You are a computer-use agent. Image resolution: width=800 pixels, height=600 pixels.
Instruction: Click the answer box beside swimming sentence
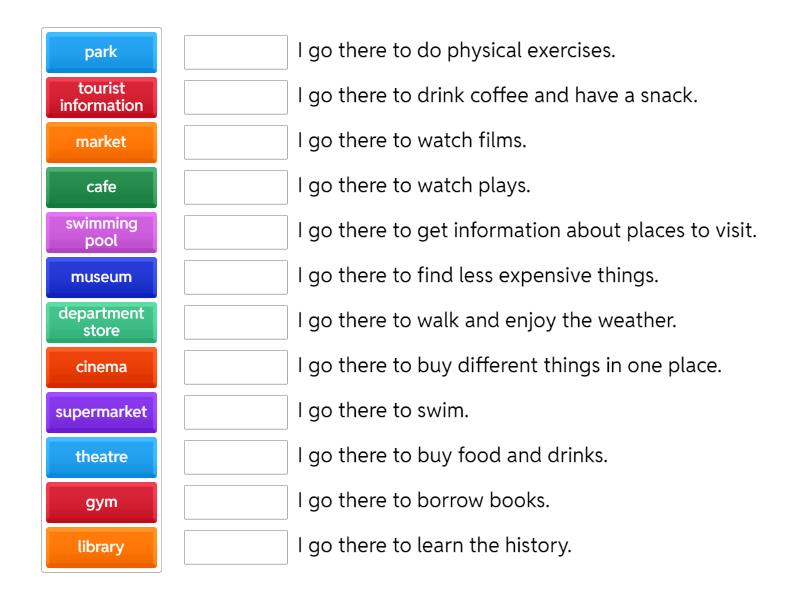pos(234,412)
